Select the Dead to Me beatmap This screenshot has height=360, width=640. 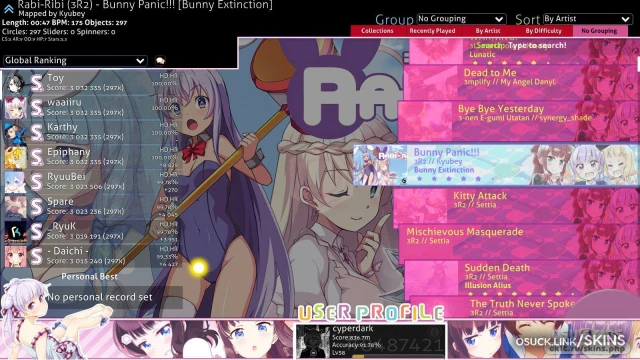521,82
